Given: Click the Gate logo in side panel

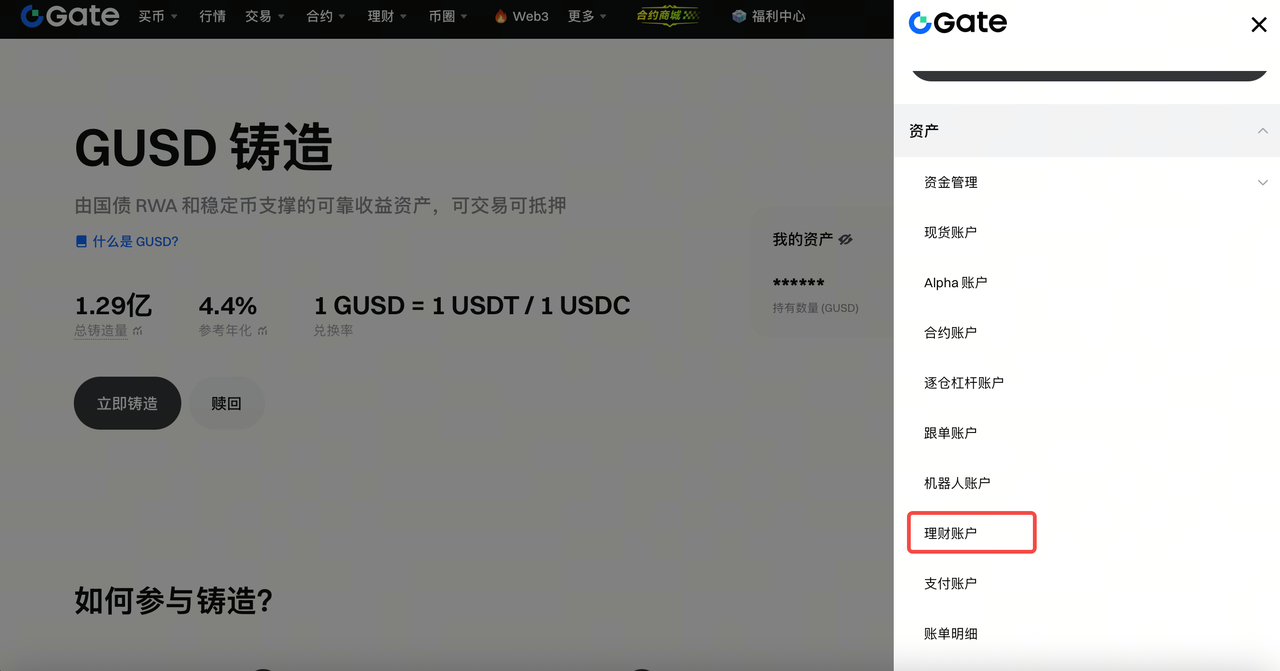Looking at the screenshot, I should click(x=957, y=23).
